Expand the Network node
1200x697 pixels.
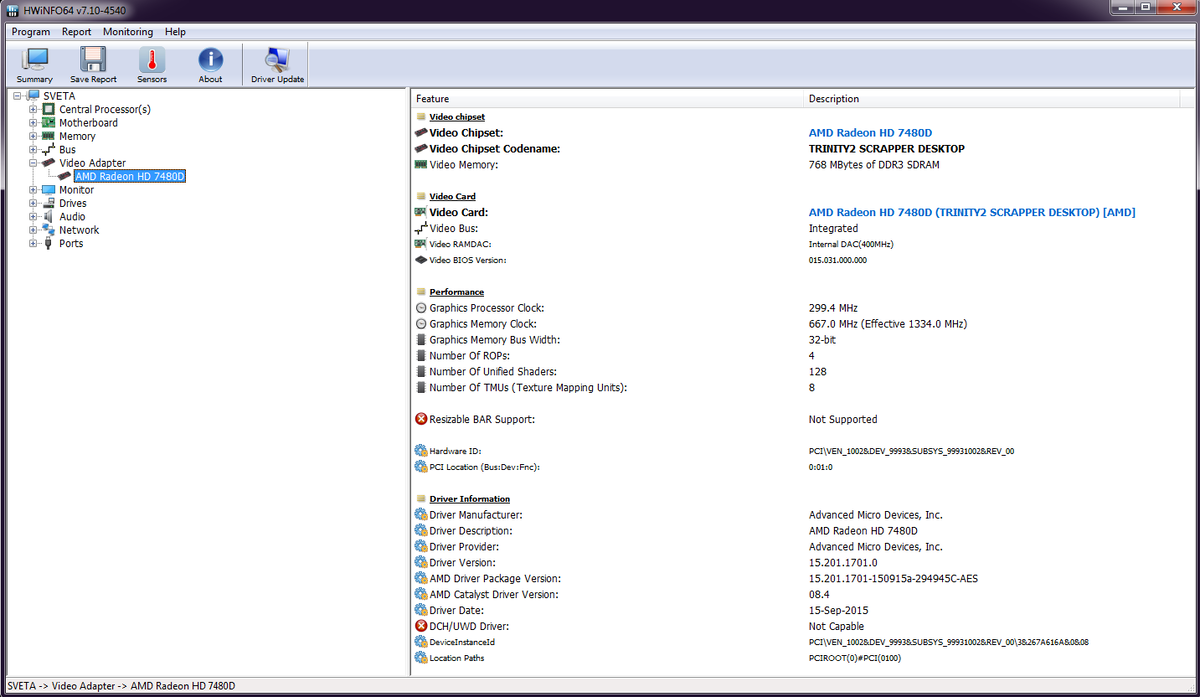coord(34,230)
